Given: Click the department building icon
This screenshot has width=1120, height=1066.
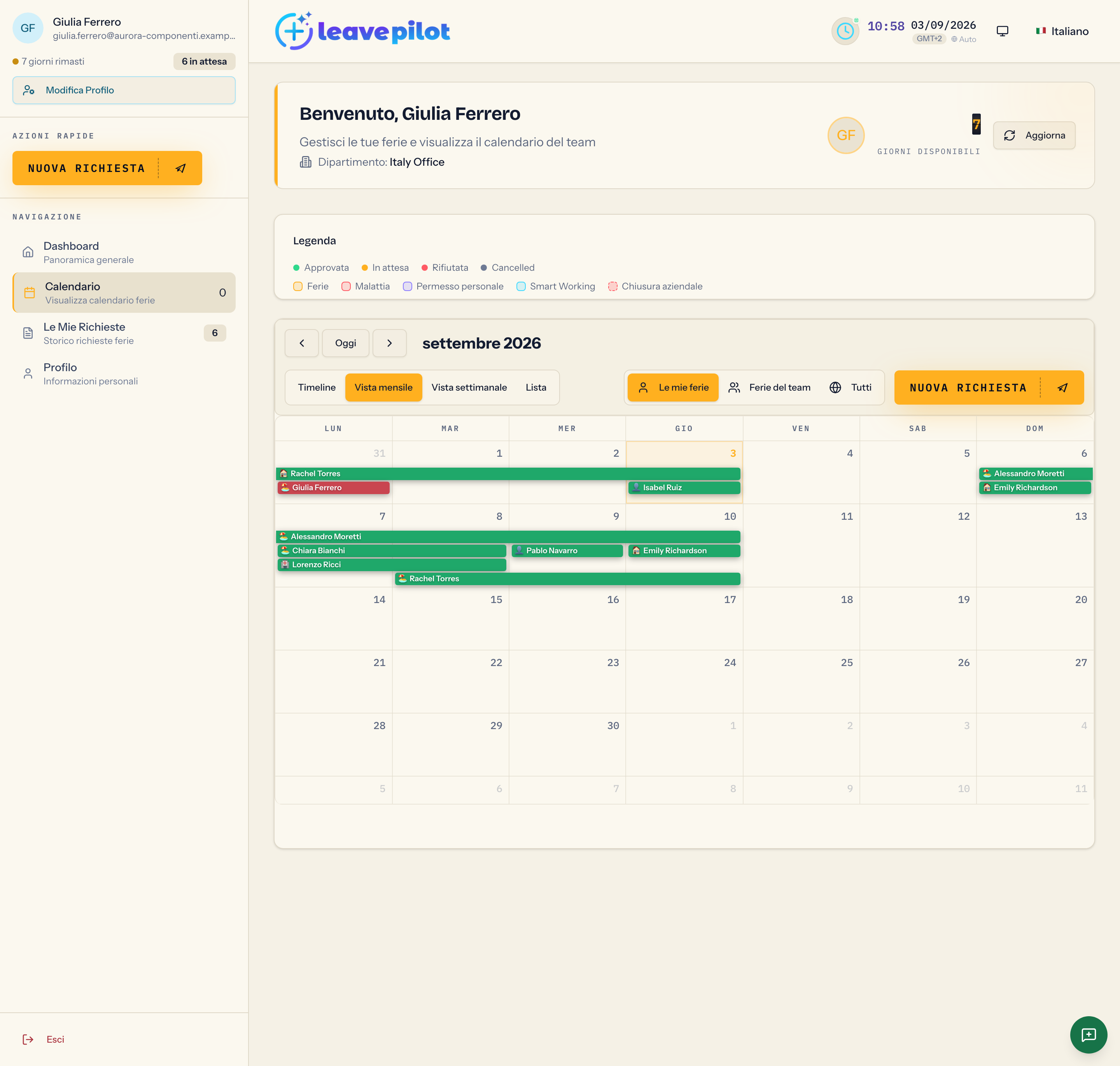Looking at the screenshot, I should [306, 162].
